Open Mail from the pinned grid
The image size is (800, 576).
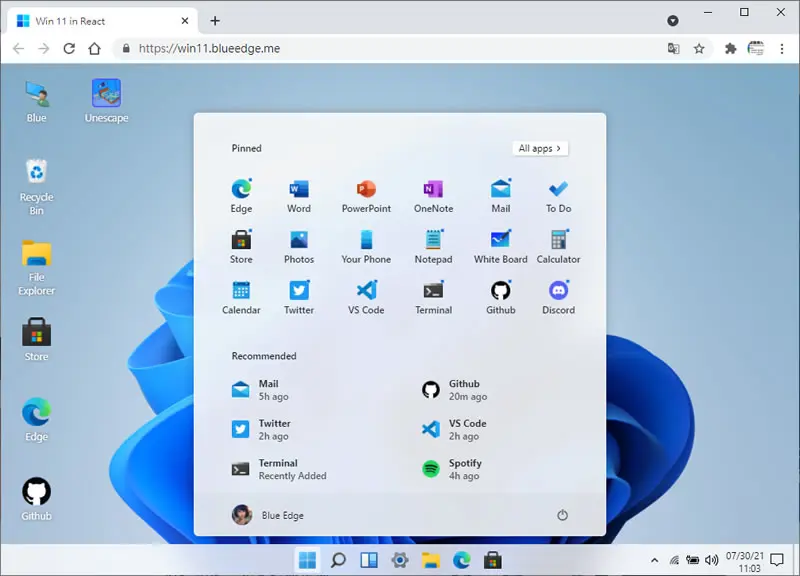tap(501, 195)
